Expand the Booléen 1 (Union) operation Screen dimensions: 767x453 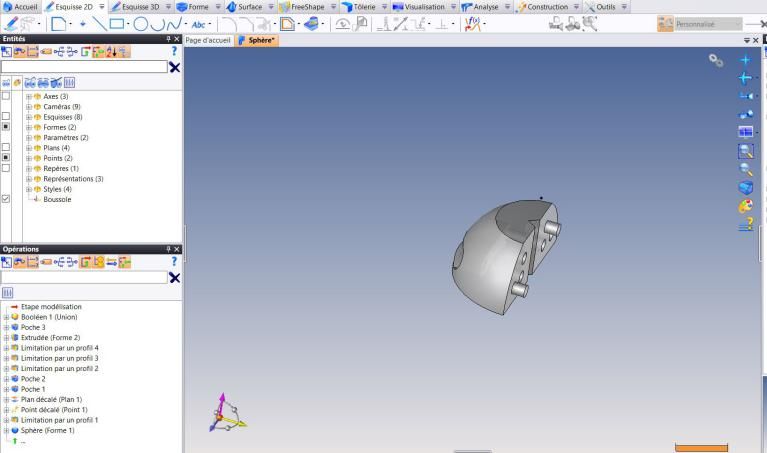point(6,317)
